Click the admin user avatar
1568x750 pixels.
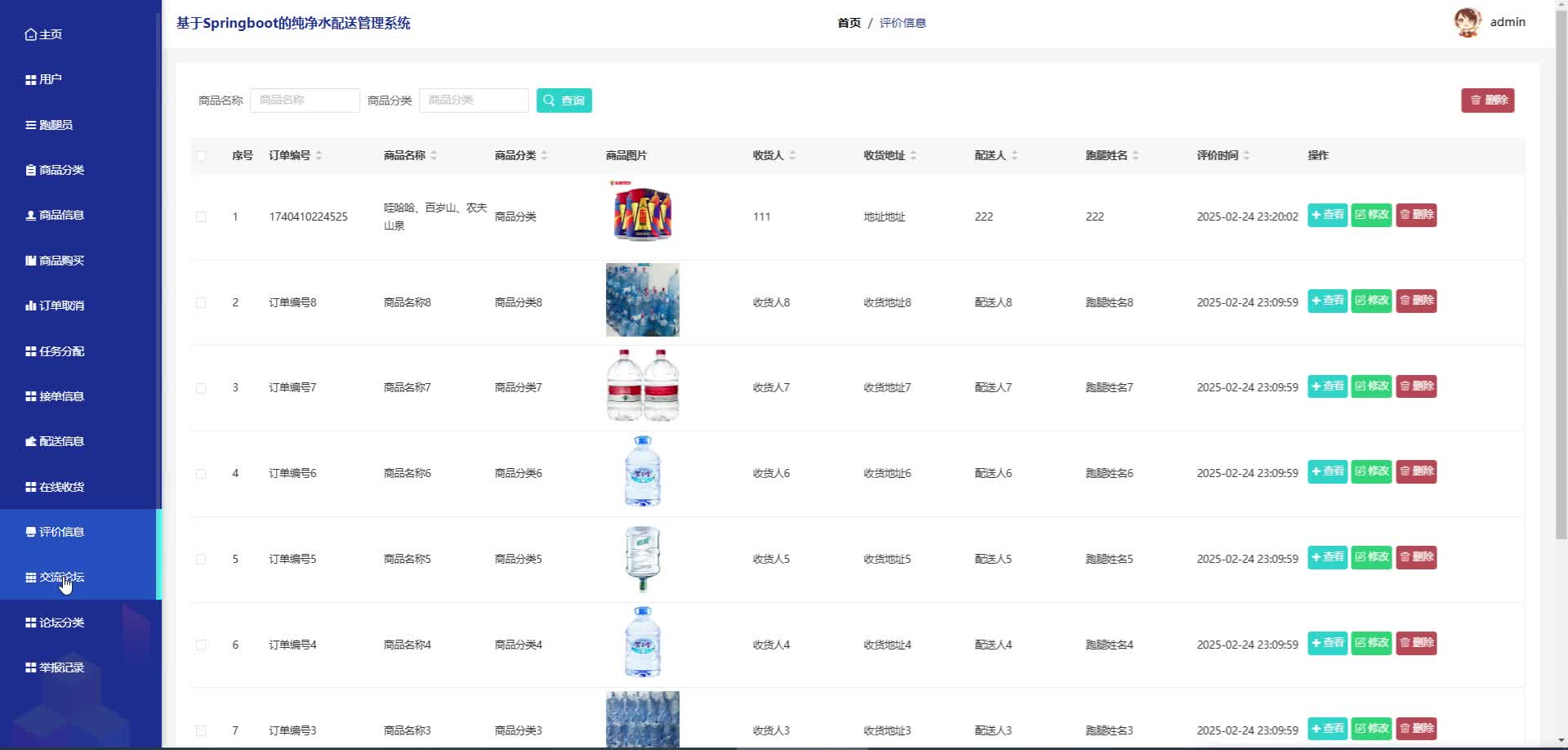click(1467, 22)
